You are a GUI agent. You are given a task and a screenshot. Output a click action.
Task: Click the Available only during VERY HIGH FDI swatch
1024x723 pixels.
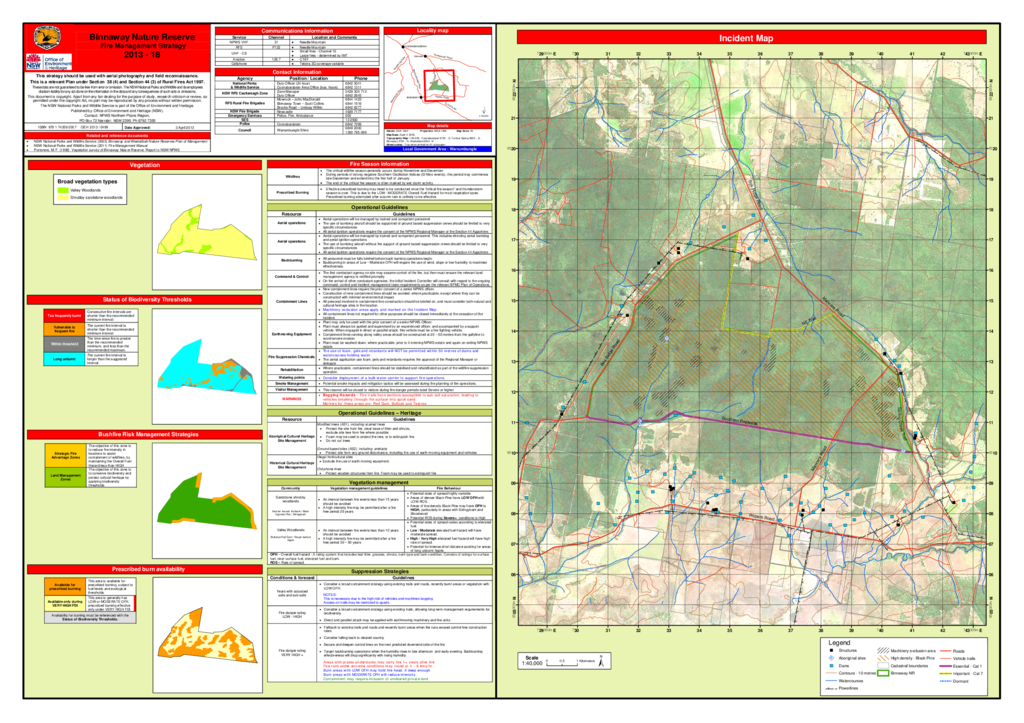(x=65, y=603)
